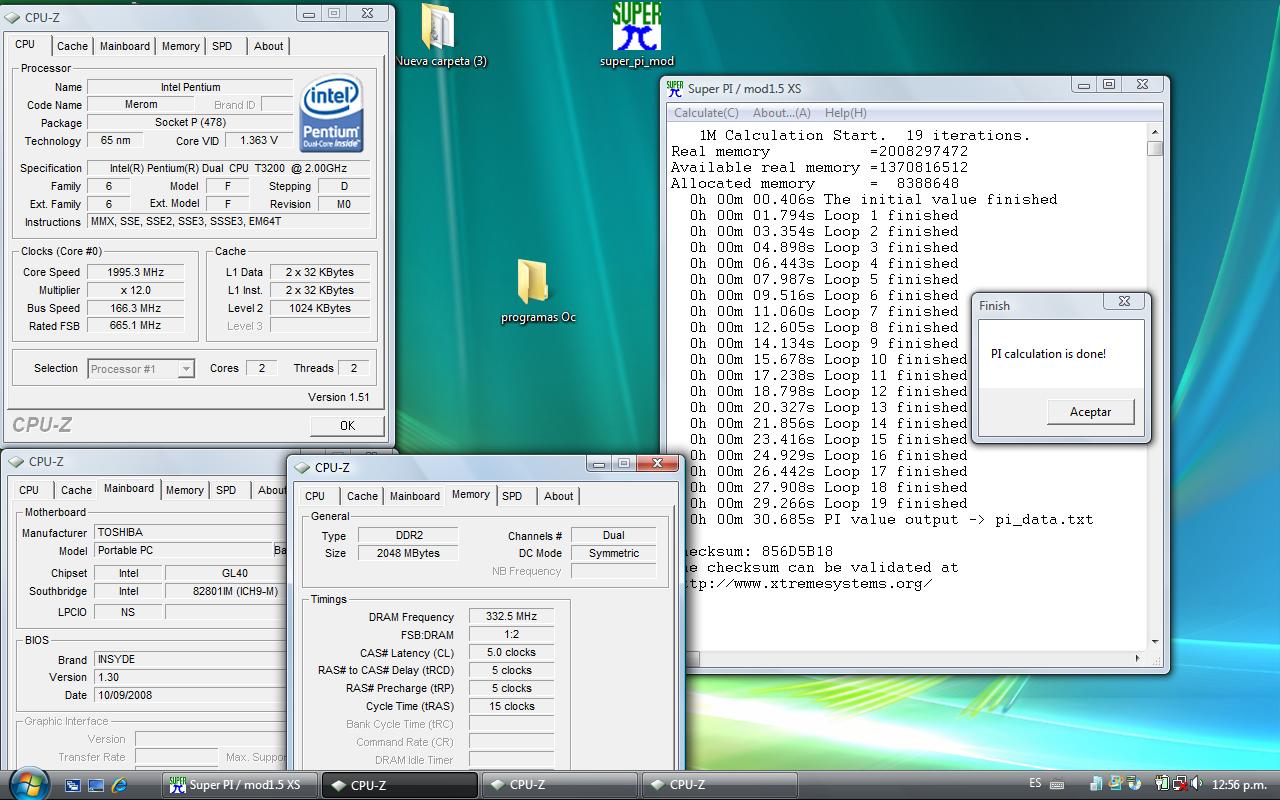
Task: Click the Multiplier value x 12.0
Action: tap(135, 290)
